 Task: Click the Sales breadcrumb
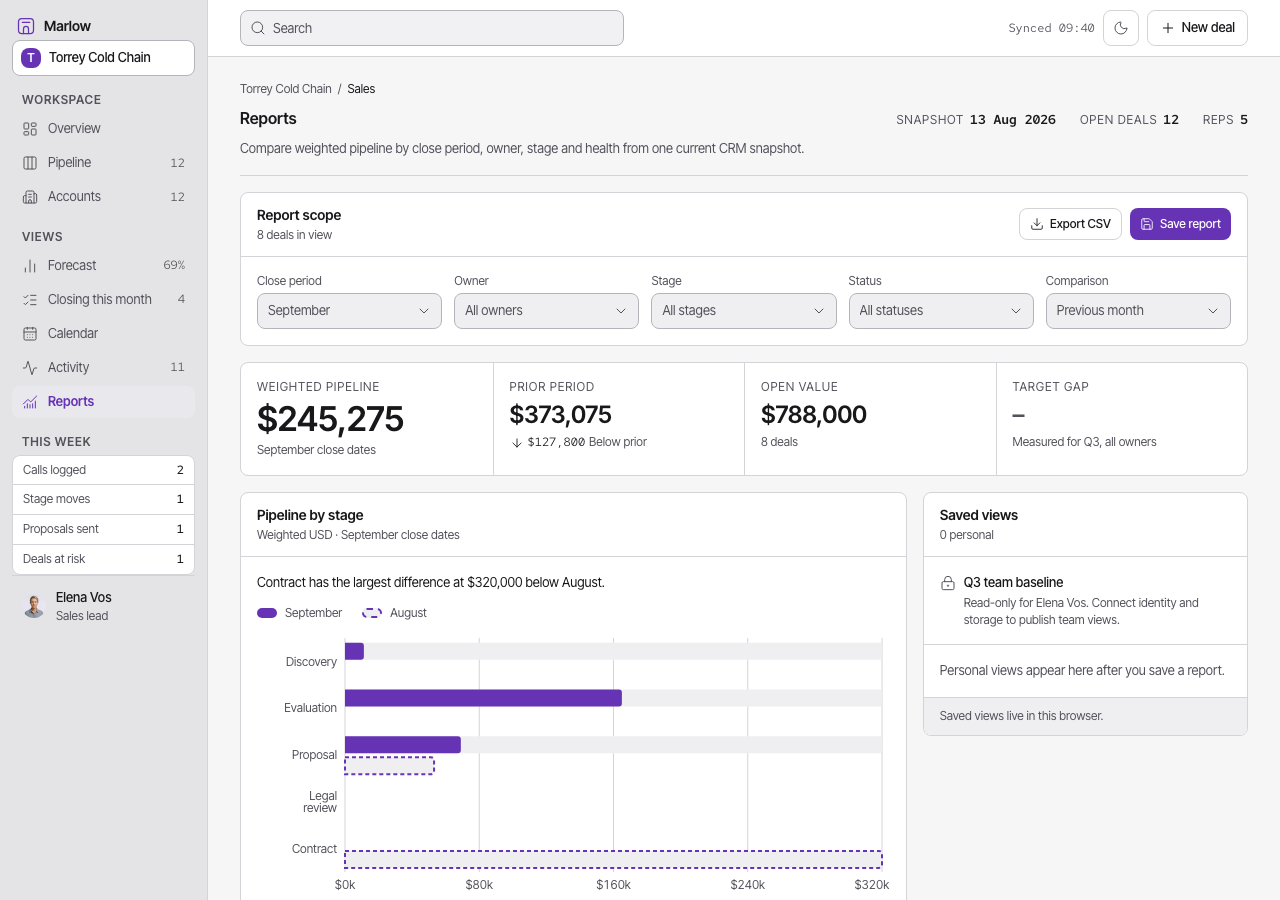(361, 89)
